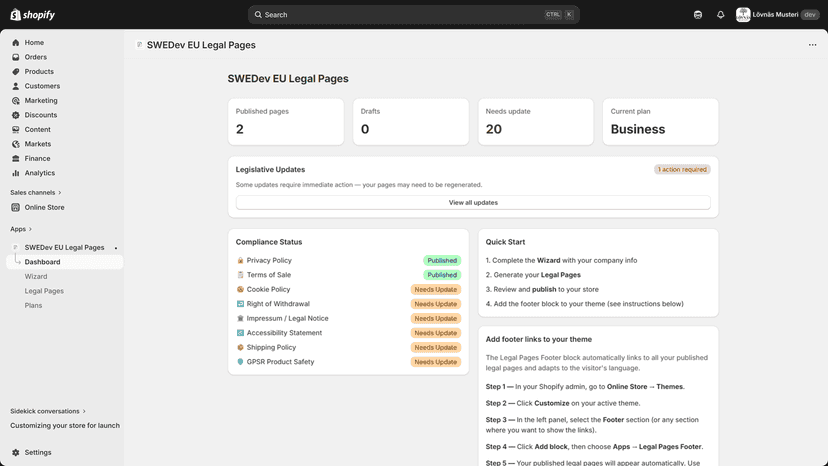The height and width of the screenshot is (466, 828).
Task: Expand Sidekick conversations
Action: 48,411
